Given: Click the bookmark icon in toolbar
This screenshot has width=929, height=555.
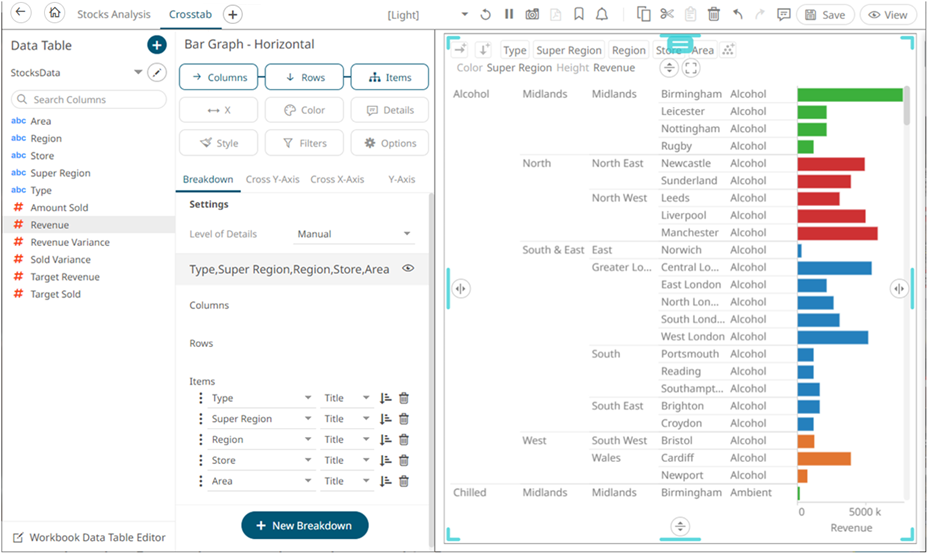Looking at the screenshot, I should [x=579, y=14].
